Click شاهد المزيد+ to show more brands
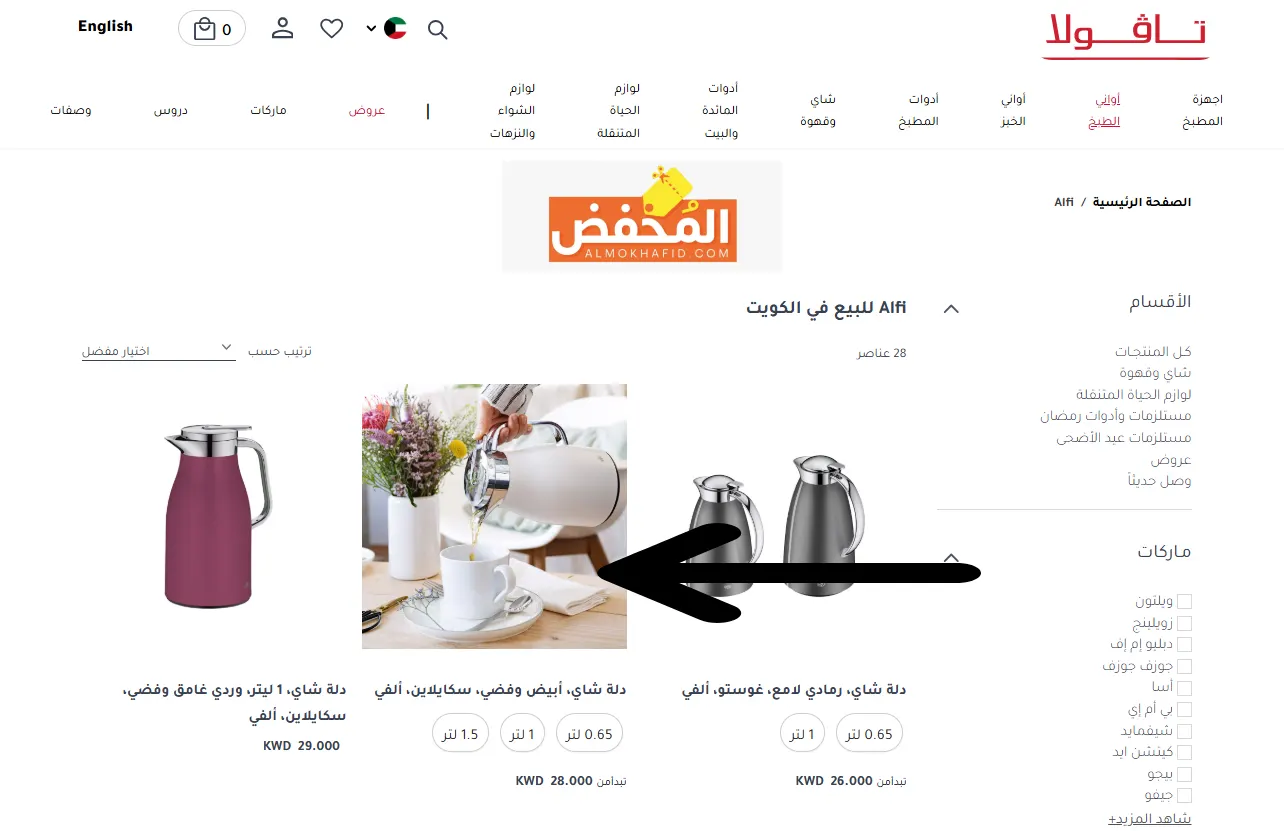 pos(1149,818)
